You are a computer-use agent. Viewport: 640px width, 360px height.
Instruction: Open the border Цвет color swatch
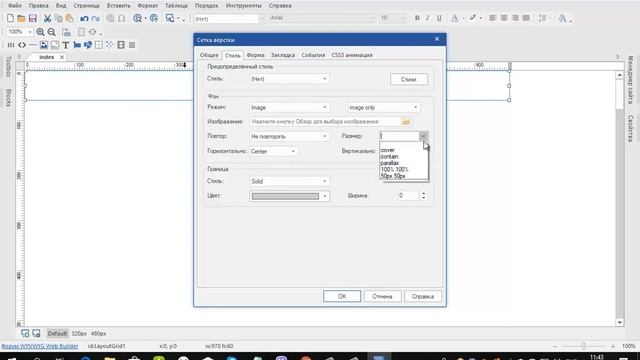(289, 196)
